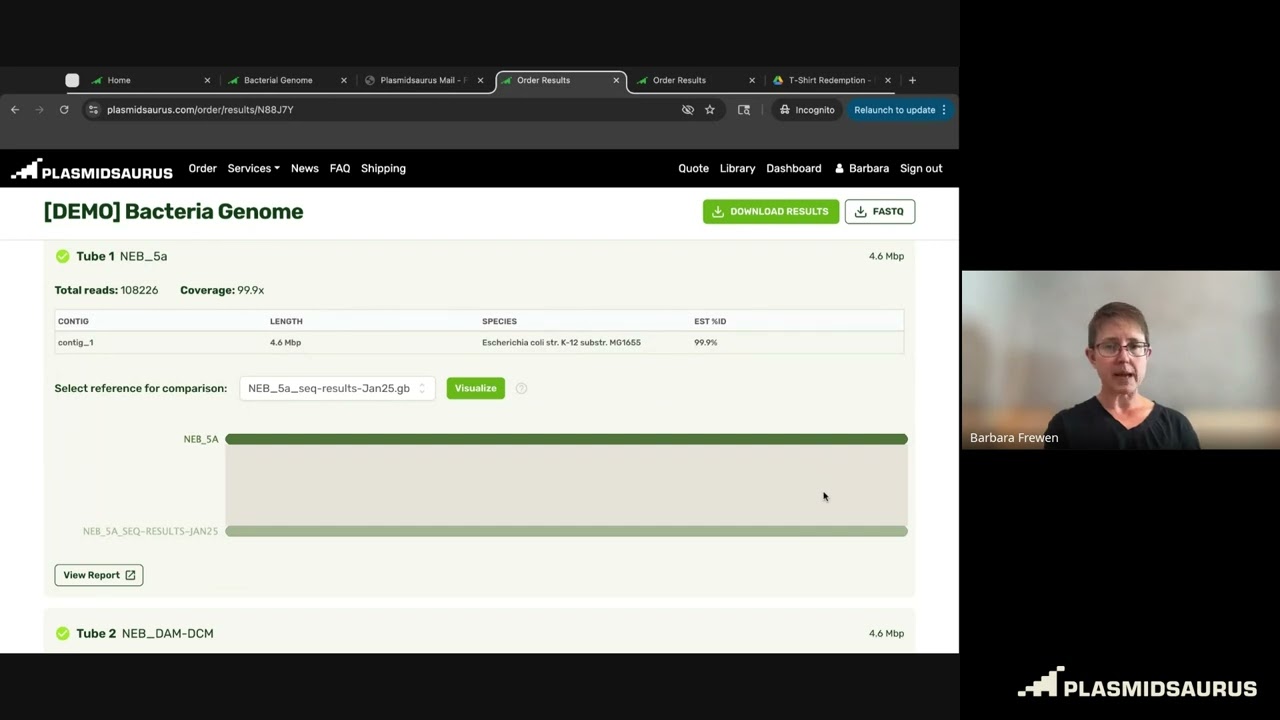Screen dimensions: 1280x720
Task: Click the tab search button left of tabs
Action: (72, 80)
